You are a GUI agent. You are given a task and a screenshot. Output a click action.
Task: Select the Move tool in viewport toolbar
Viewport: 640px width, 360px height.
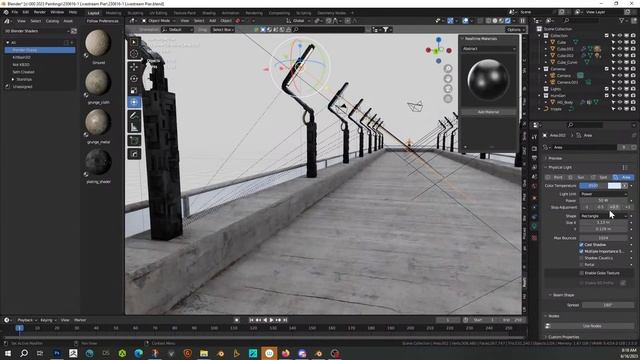tap(134, 67)
